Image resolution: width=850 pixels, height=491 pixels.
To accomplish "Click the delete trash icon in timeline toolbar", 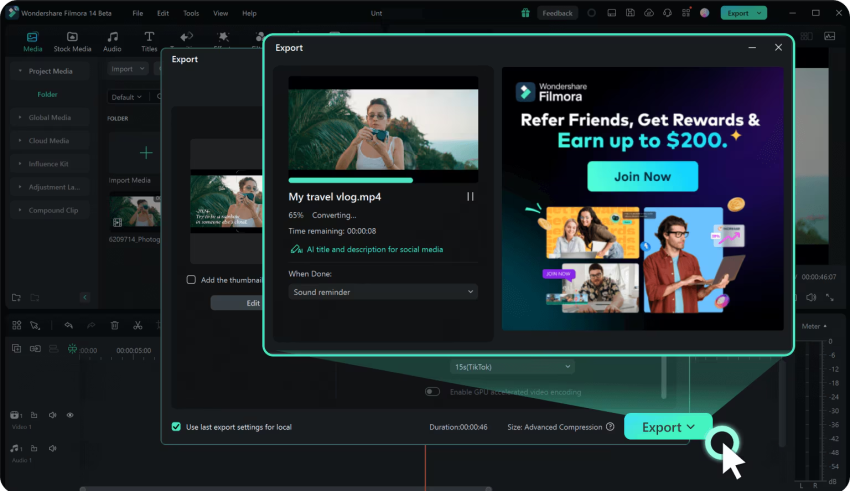I will tap(114, 325).
